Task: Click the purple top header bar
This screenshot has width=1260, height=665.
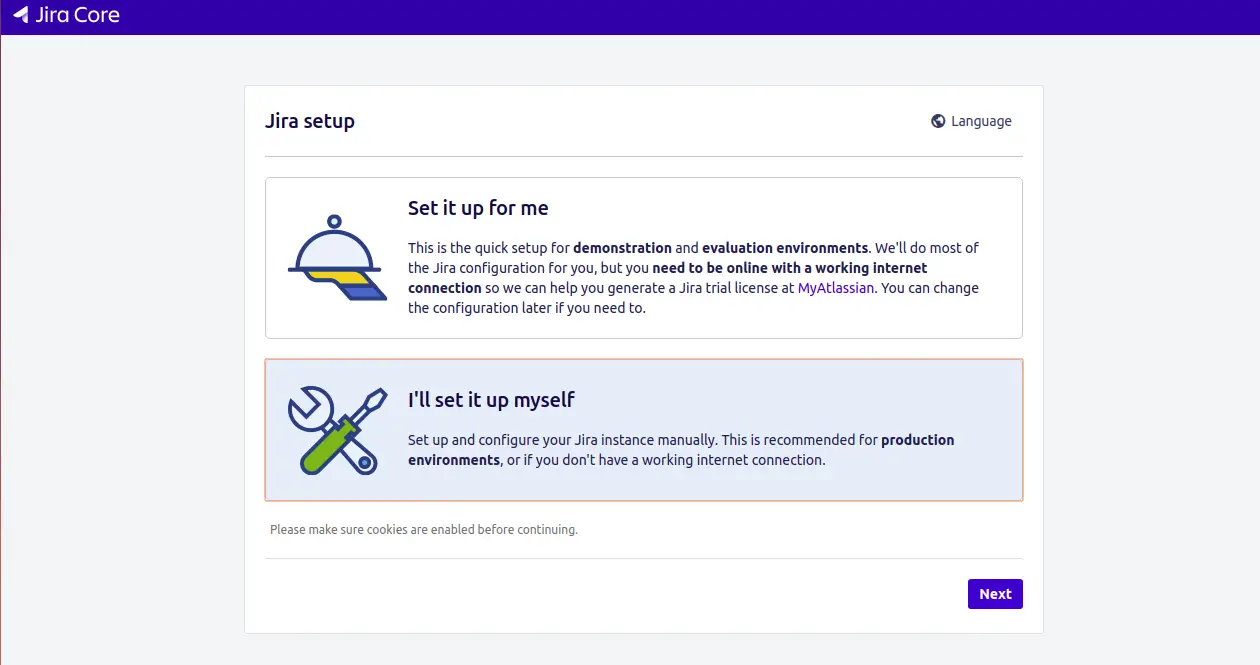Action: 630,17
